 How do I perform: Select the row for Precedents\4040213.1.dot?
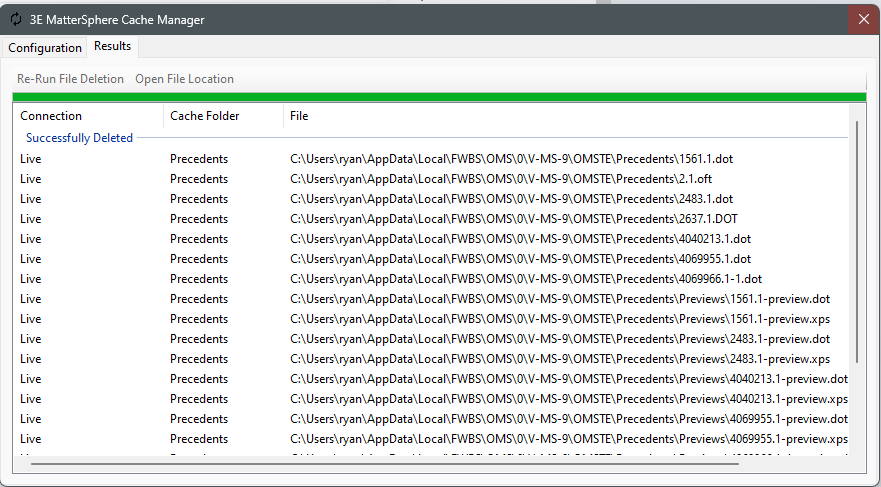point(431,239)
